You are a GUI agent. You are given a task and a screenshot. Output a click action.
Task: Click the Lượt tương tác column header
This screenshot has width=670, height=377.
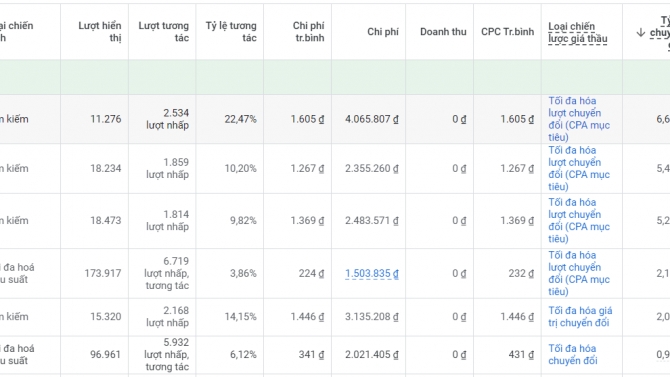pos(163,32)
